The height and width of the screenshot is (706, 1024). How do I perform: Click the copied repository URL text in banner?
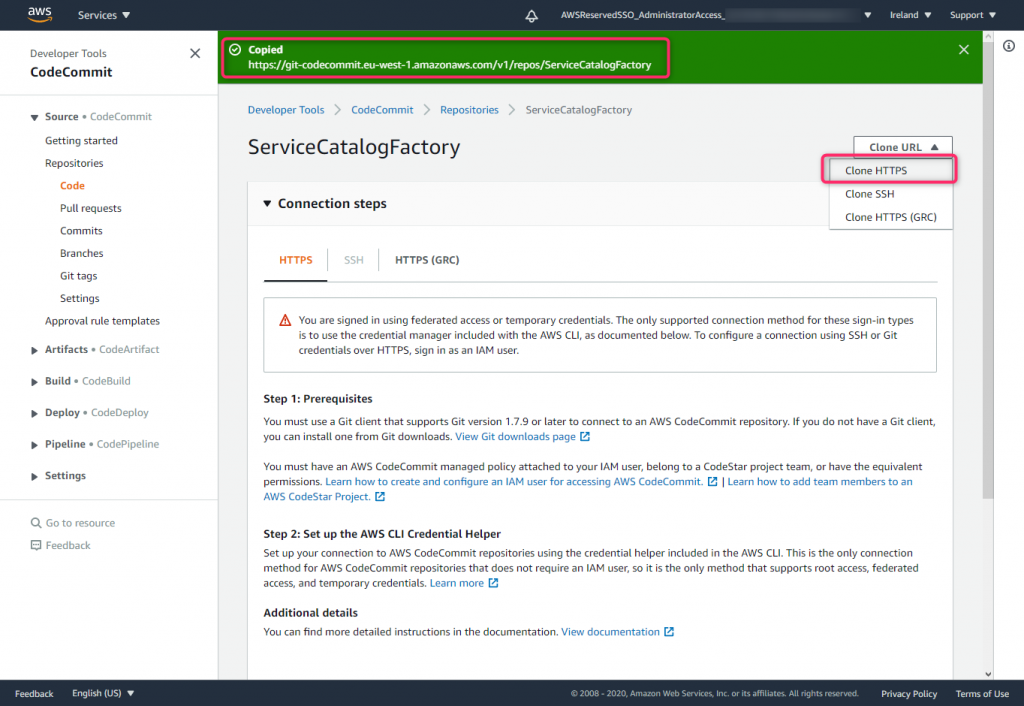point(449,65)
